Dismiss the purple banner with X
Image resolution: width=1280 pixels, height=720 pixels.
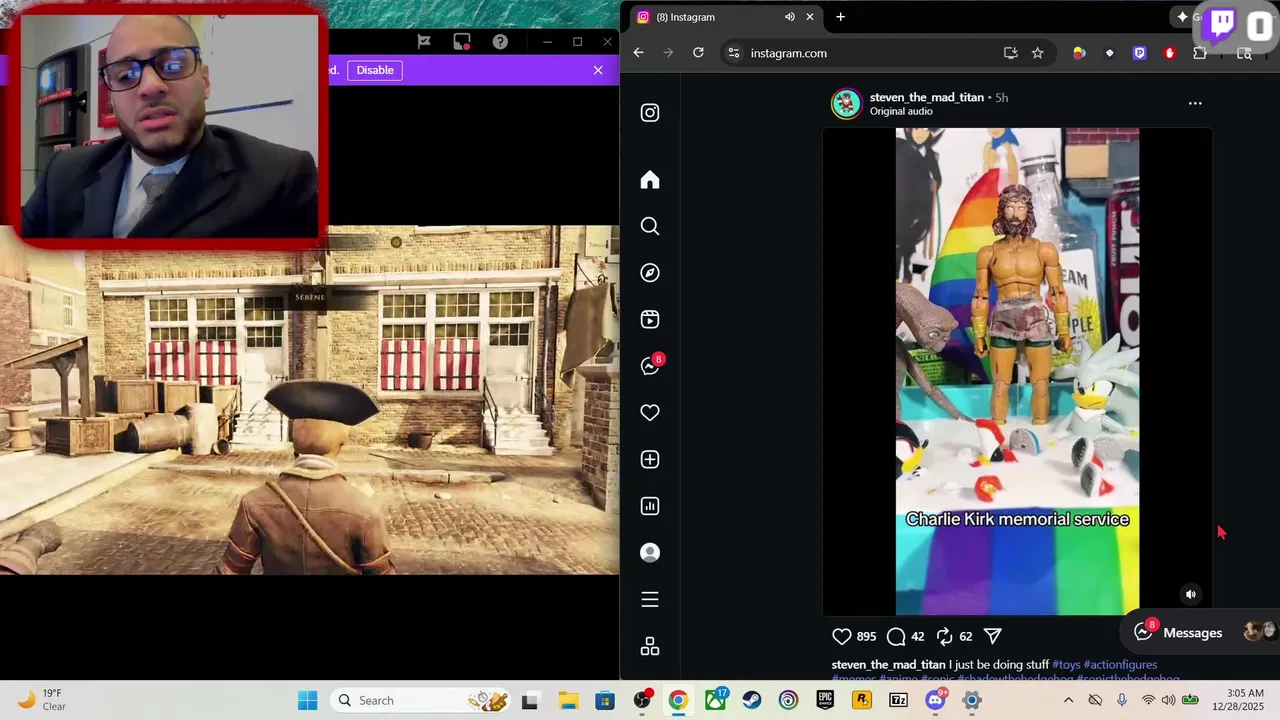pyautogui.click(x=598, y=70)
